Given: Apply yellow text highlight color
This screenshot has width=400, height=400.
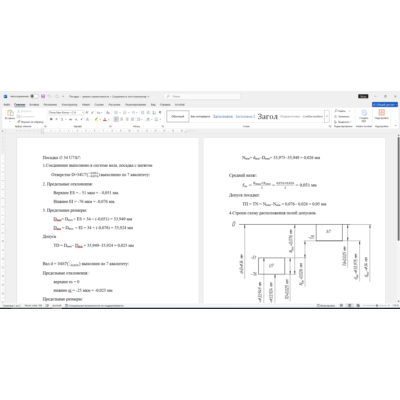Looking at the screenshot, I should coord(96,119).
